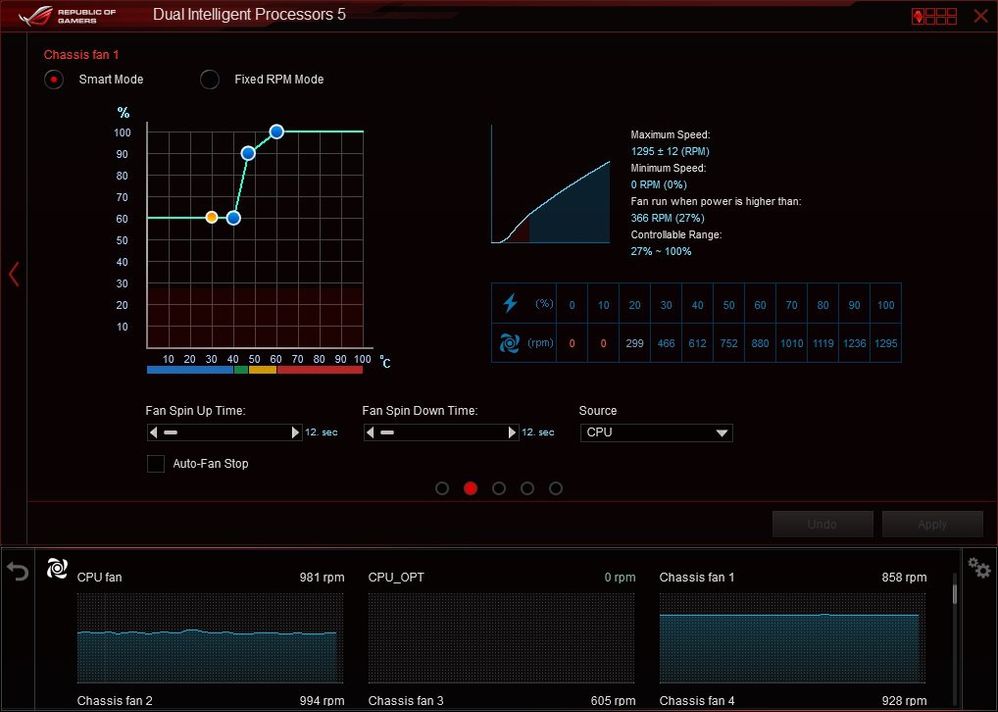The image size is (998, 712).
Task: Click the '0 RPM (0%)' minimum speed value
Action: pos(659,185)
